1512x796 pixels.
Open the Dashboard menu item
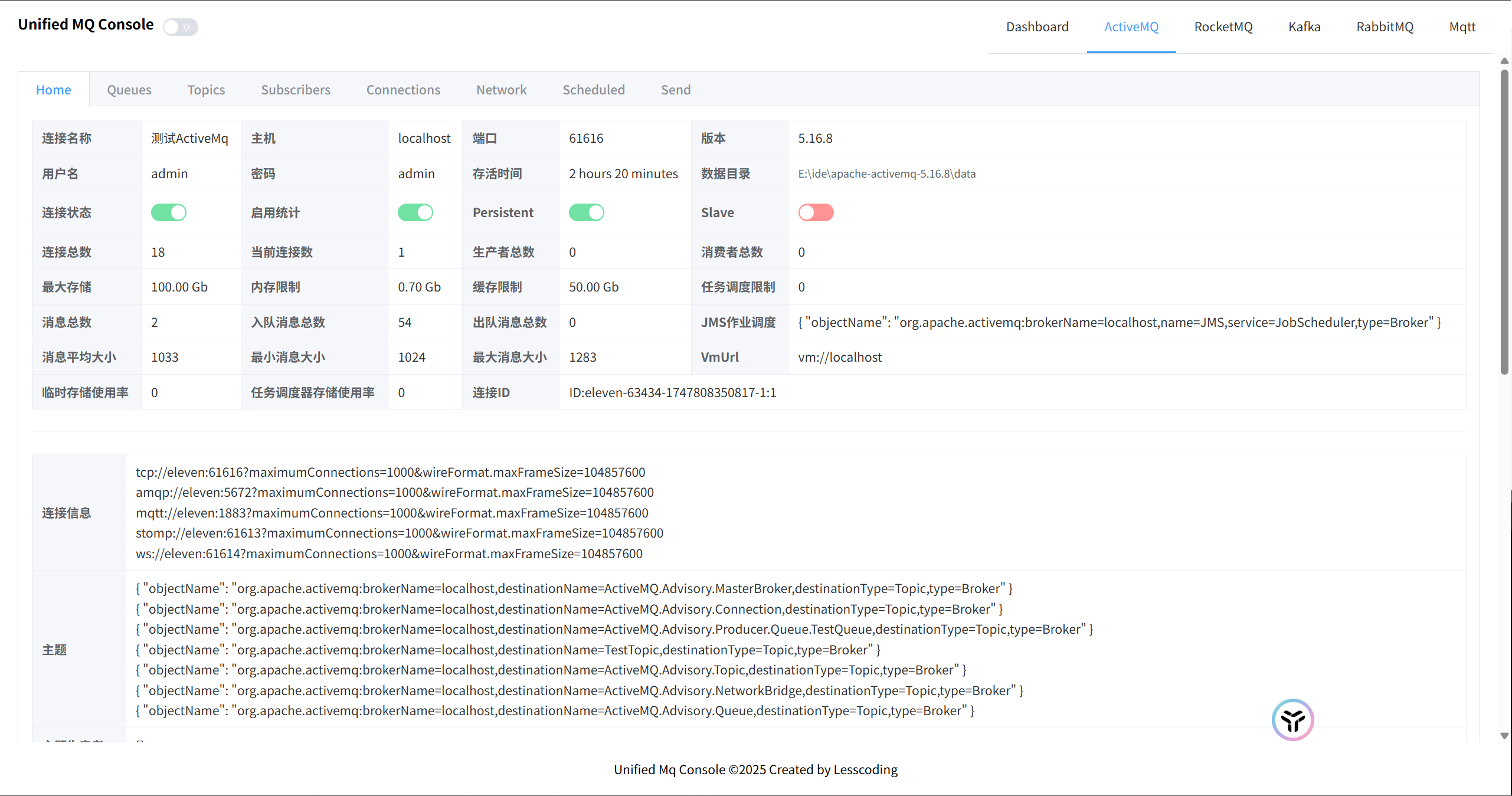1037,27
